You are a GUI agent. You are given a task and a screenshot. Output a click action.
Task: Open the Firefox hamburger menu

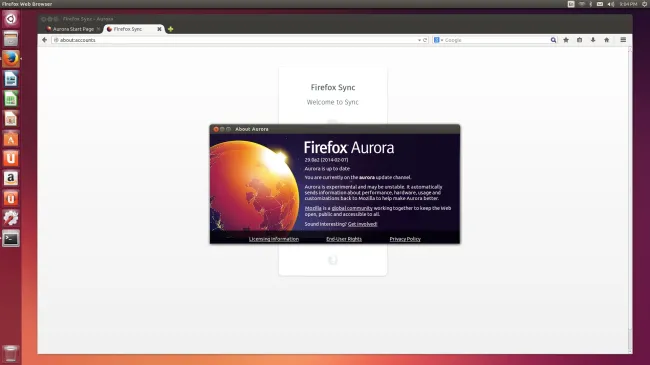click(623, 40)
